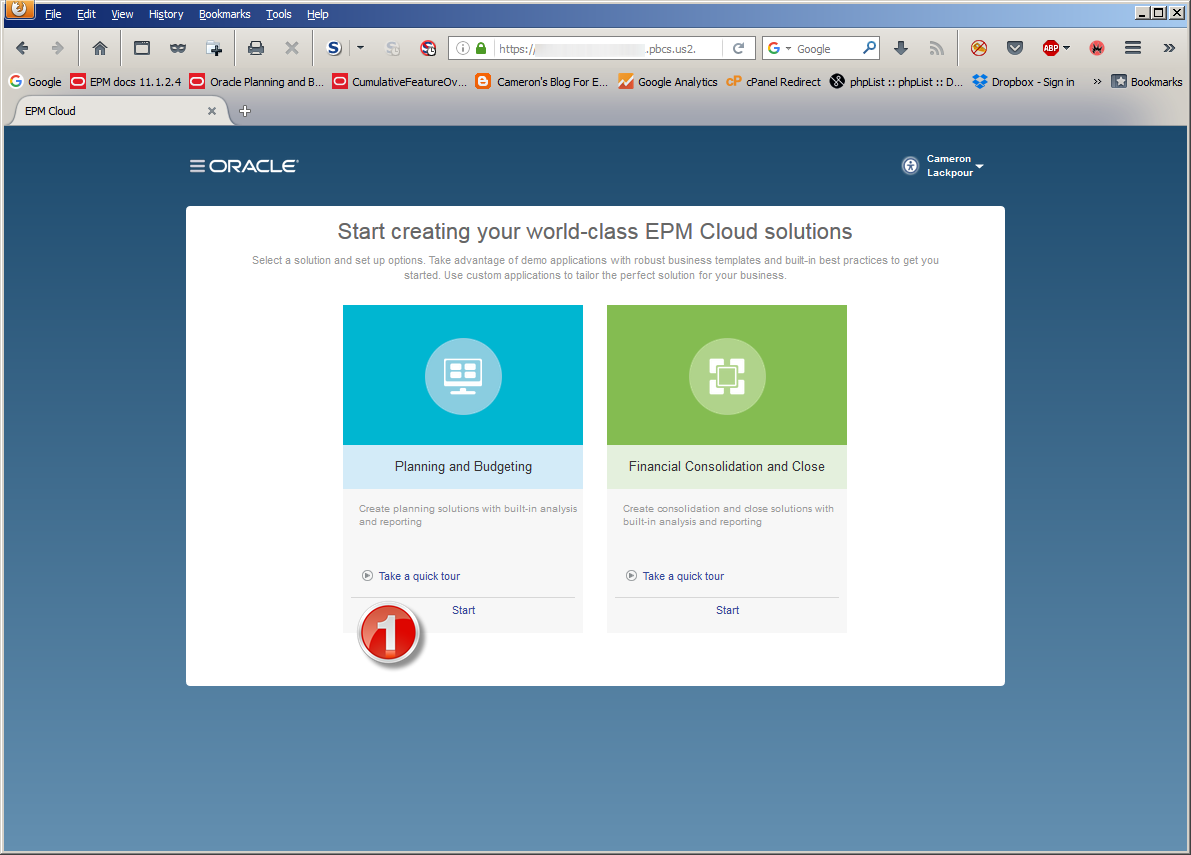
Task: Open the downloads arrow icon
Action: click(x=901, y=48)
